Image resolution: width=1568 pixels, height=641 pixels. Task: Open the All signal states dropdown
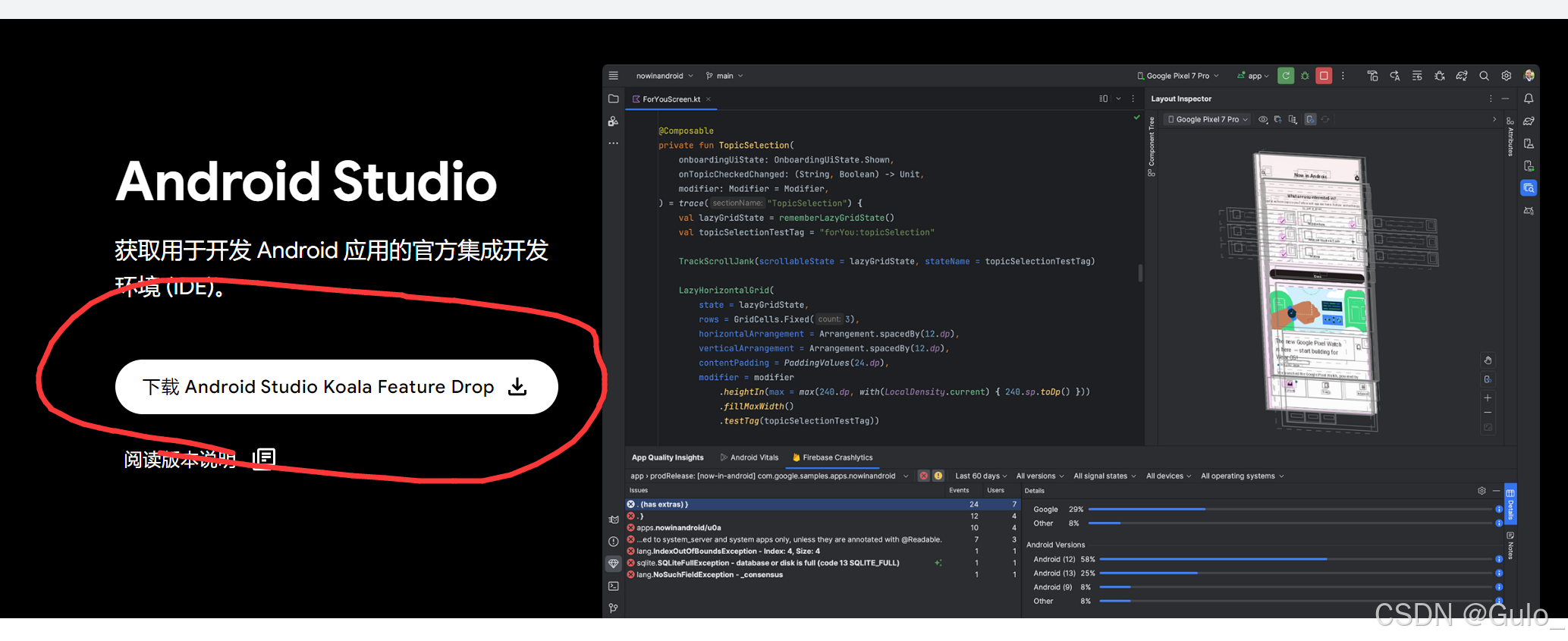pyautogui.click(x=1105, y=476)
